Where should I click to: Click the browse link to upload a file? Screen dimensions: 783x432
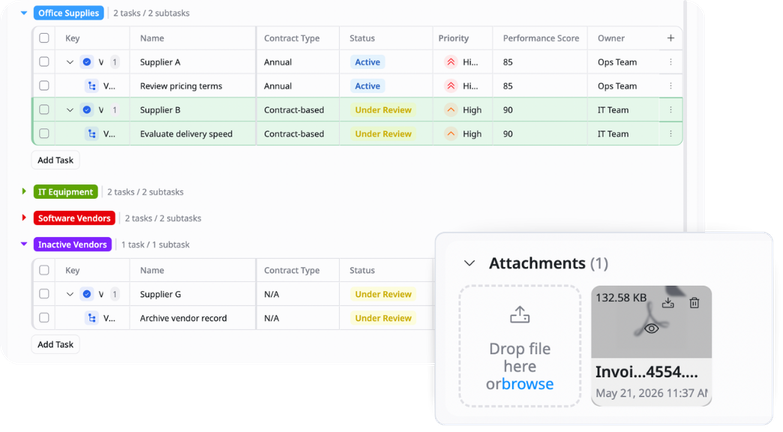coord(527,384)
